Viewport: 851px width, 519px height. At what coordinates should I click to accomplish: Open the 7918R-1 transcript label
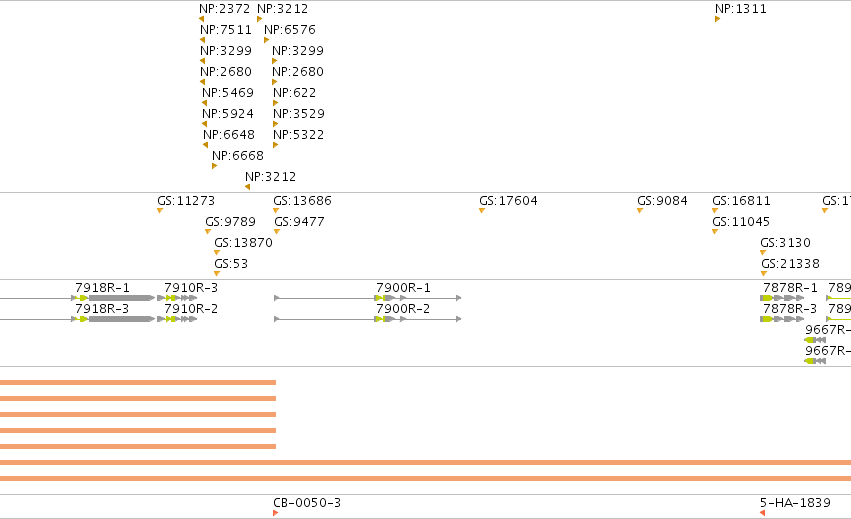[x=102, y=288]
